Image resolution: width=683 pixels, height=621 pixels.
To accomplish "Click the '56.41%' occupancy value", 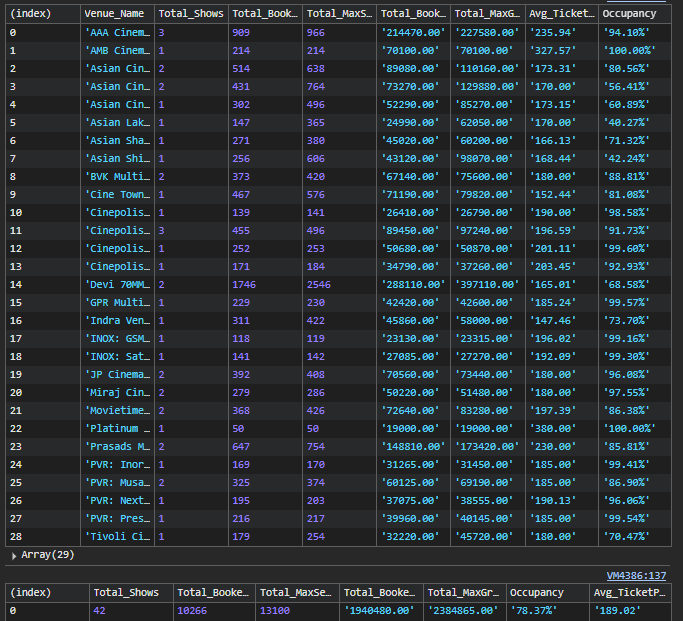I will pyautogui.click(x=626, y=87).
